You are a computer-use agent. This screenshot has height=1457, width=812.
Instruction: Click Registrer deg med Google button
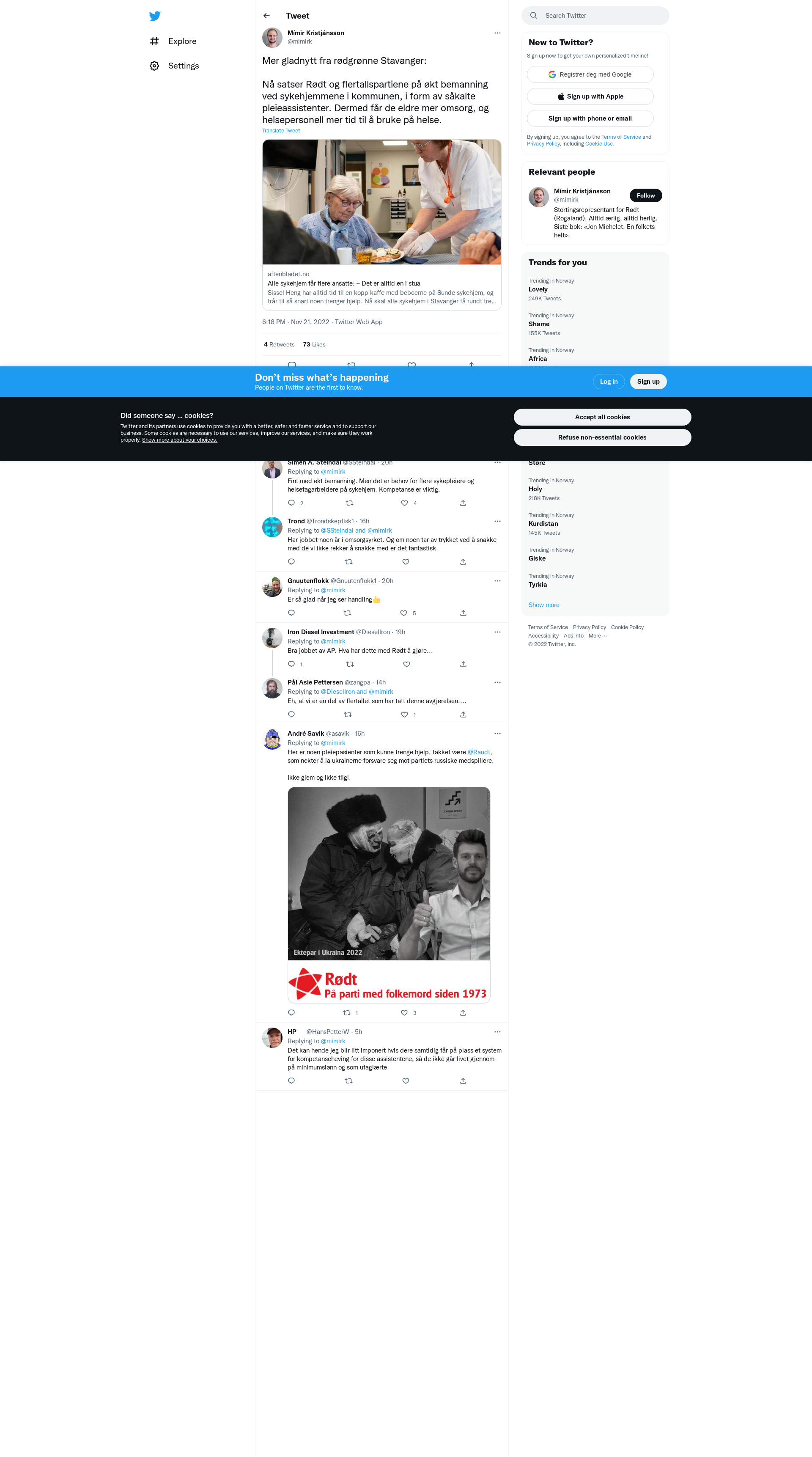pyautogui.click(x=590, y=74)
